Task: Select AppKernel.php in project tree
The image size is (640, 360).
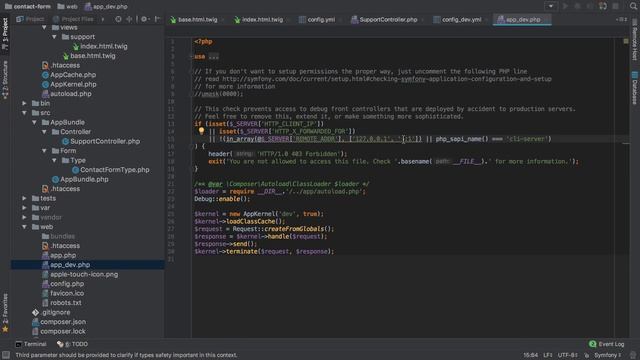Action: pos(73,84)
